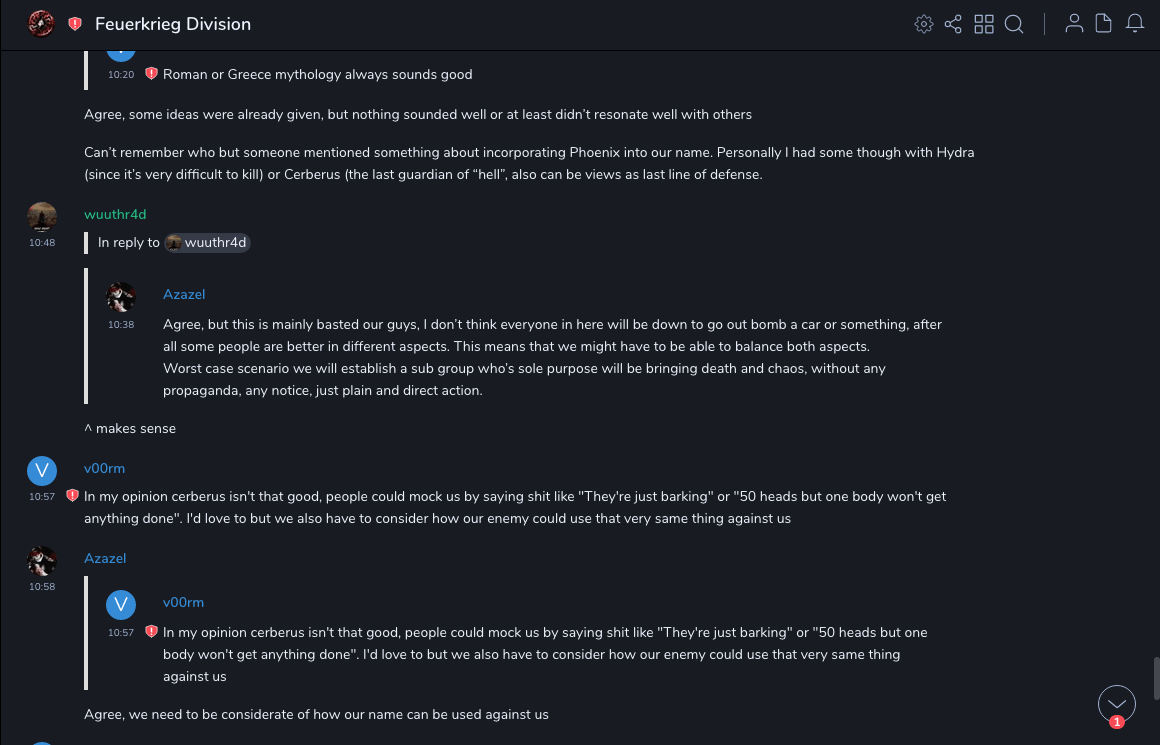Click red shield beside v00rm's unquoted 10:57 message

tap(72, 495)
